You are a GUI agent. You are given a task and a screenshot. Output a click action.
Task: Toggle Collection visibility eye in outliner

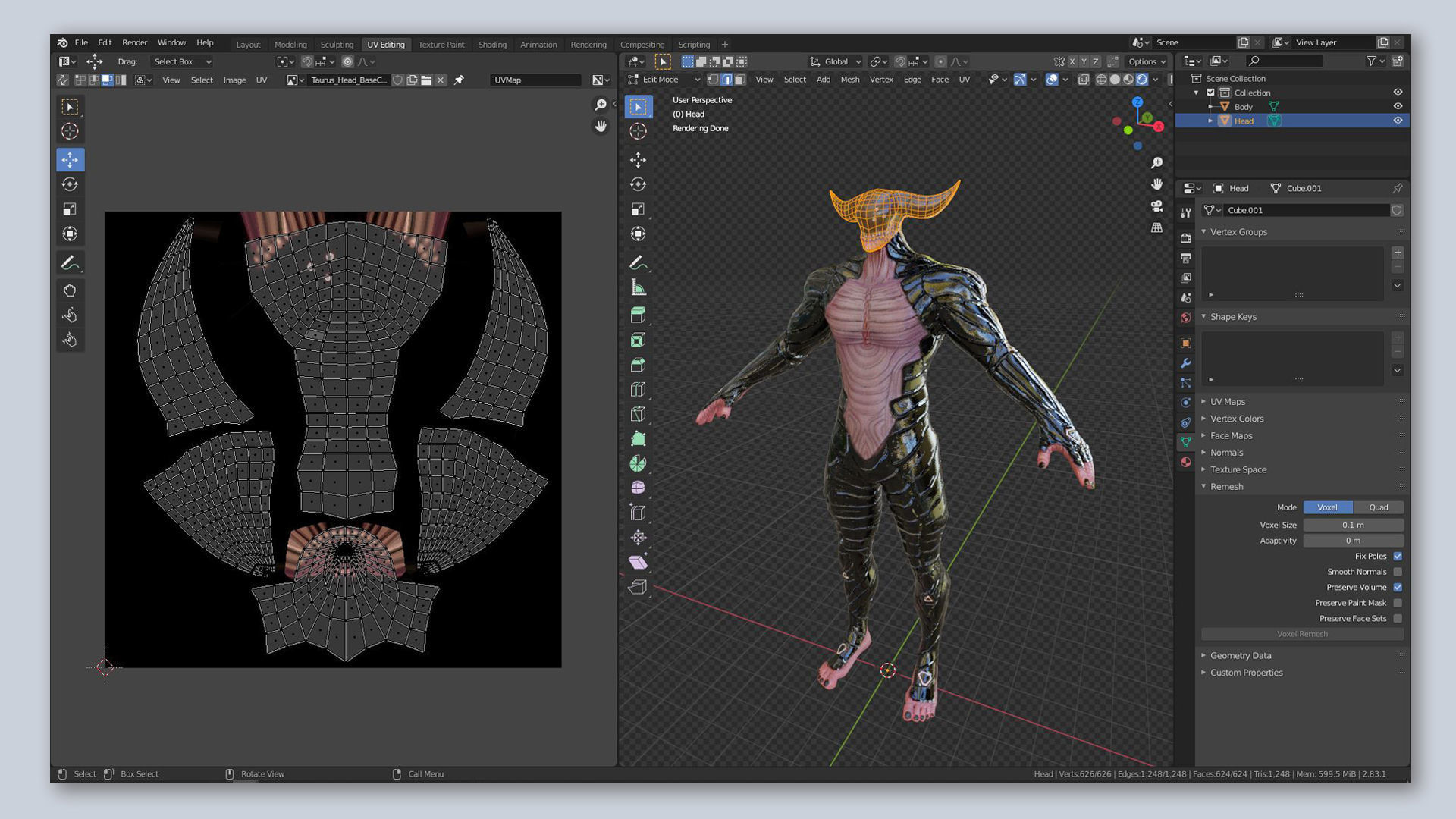click(1398, 93)
